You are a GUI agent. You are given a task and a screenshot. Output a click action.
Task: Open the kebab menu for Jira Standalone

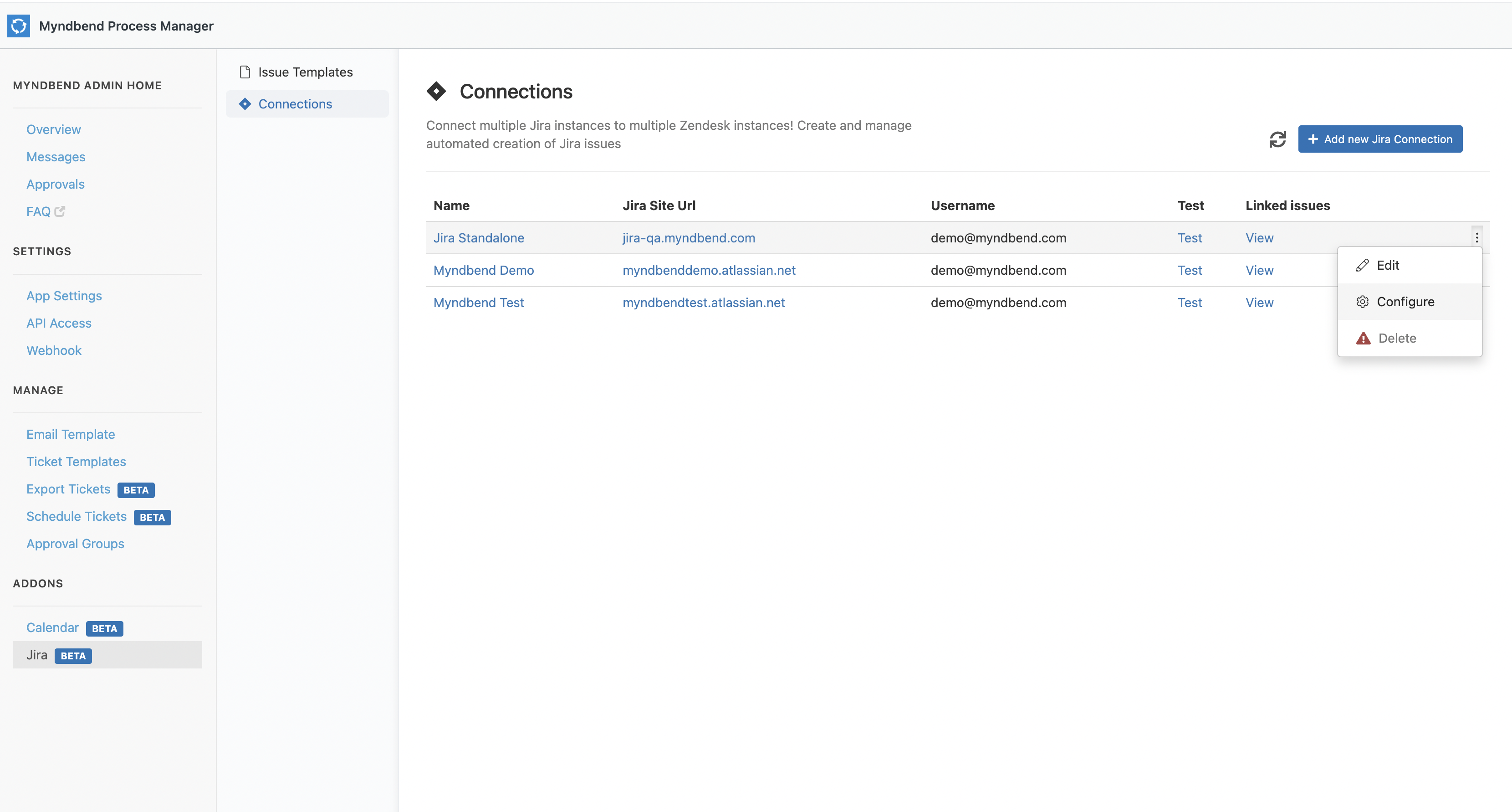1477,237
